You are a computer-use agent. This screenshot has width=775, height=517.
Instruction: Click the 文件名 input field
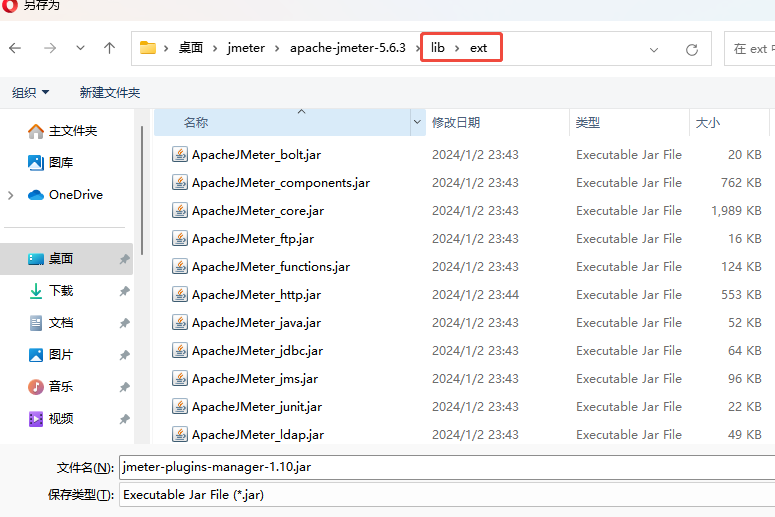pos(447,467)
